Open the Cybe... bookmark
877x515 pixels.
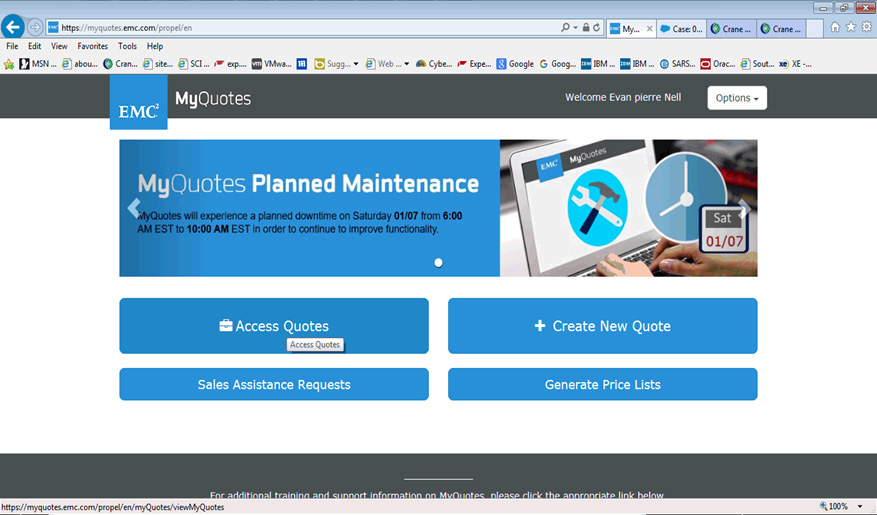(x=434, y=64)
